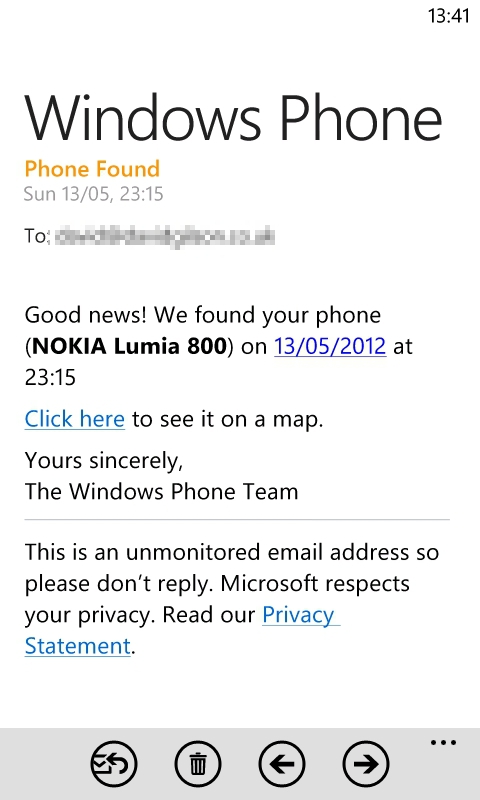Tap the 'Statement' part of privacy link
The width and height of the screenshot is (480, 800).
[x=78, y=646]
